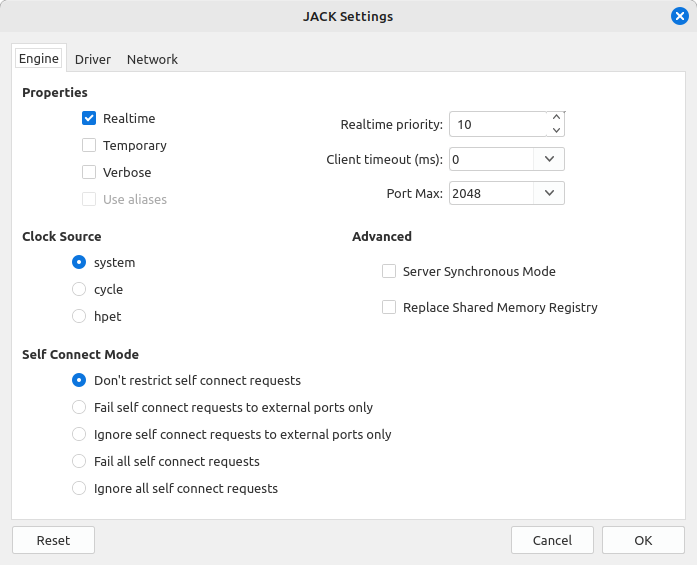Viewport: 697px width, 565px height.
Task: Click the Client timeout (ms) label
Action: point(385,160)
